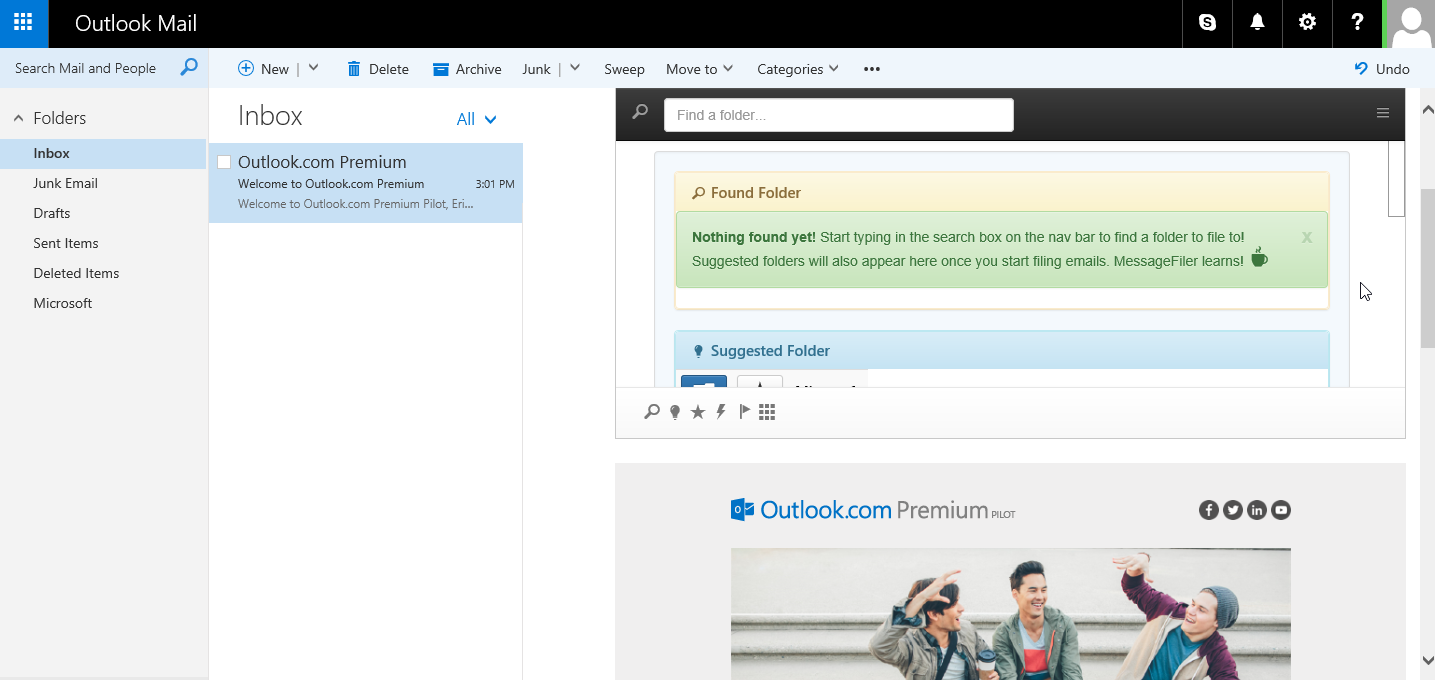Open the notifications bell

1257,22
